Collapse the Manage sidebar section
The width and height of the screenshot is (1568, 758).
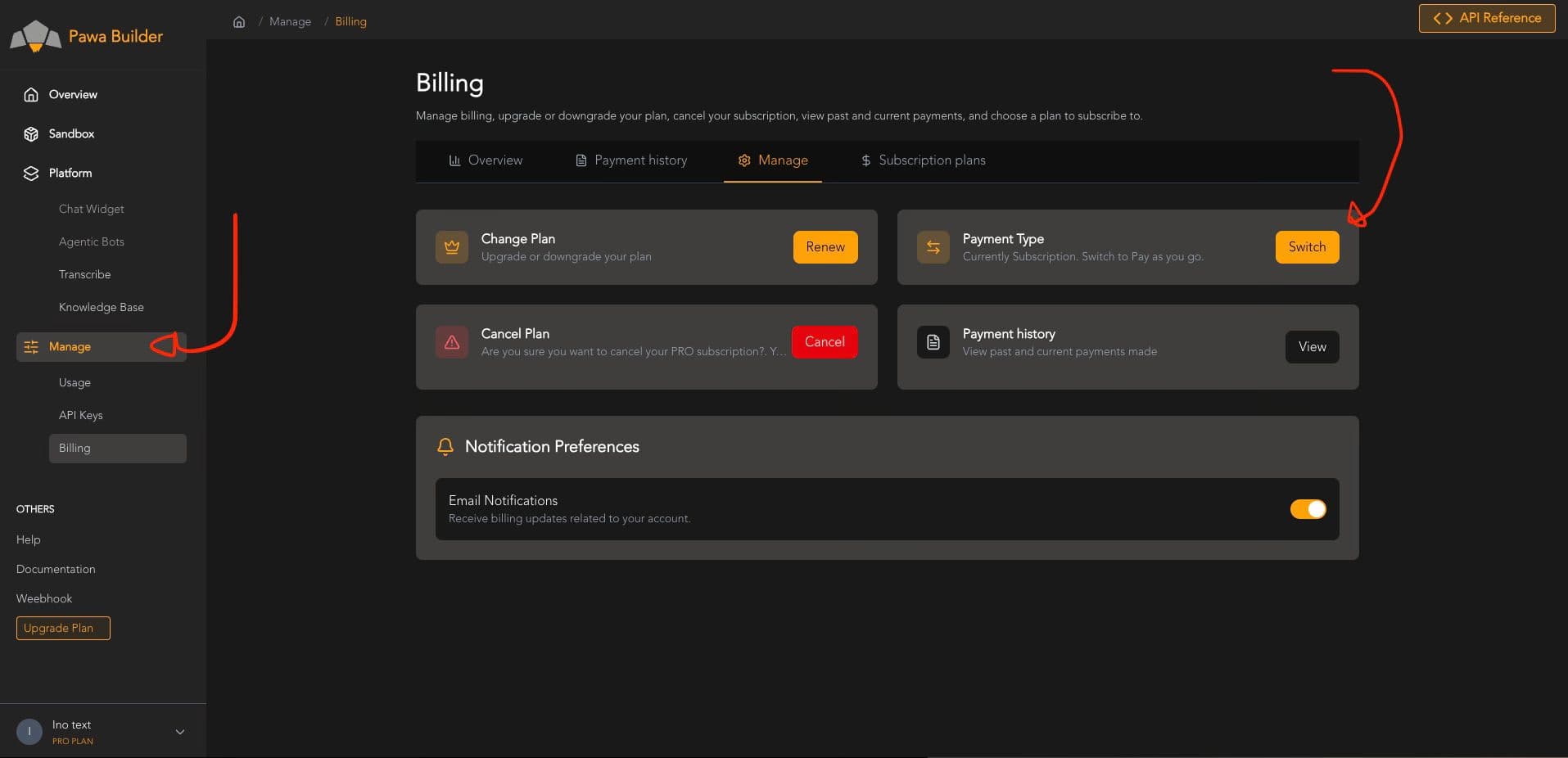(x=102, y=346)
